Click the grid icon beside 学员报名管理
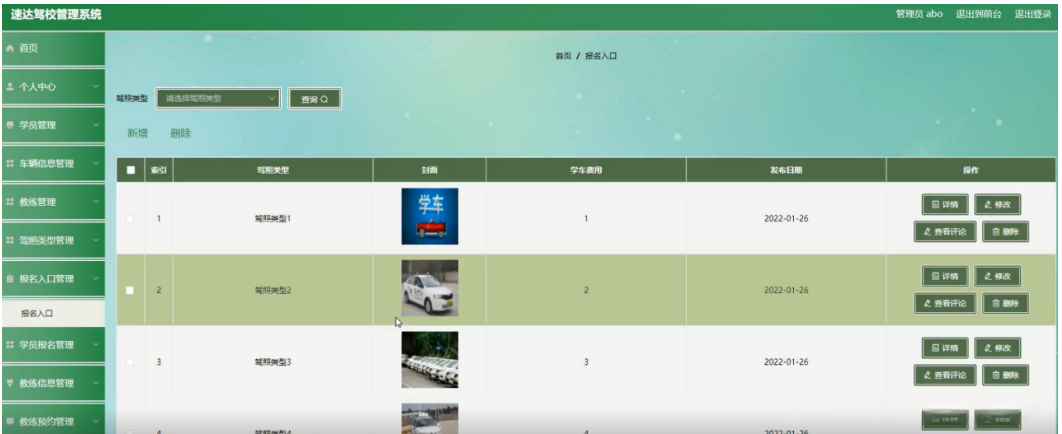This screenshot has height=434, width=1062. click(9, 345)
